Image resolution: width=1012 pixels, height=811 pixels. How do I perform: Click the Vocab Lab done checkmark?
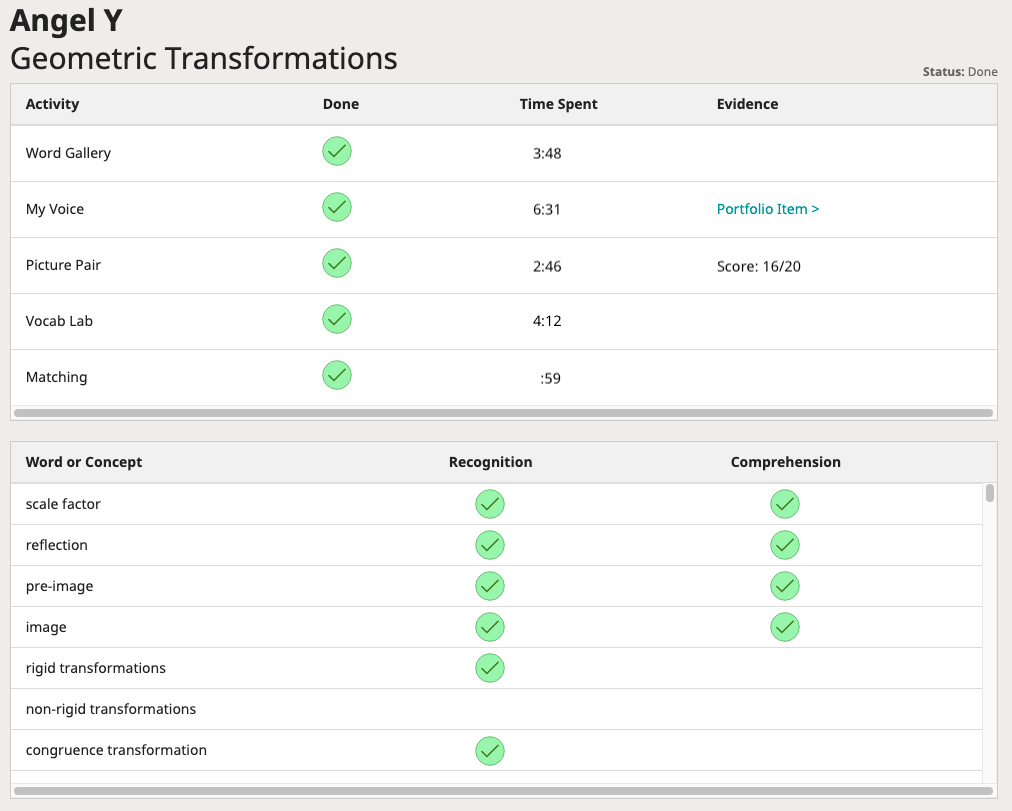[337, 320]
